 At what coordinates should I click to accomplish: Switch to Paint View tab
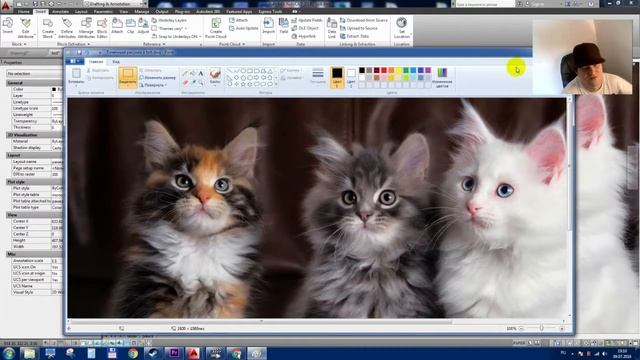[x=116, y=62]
